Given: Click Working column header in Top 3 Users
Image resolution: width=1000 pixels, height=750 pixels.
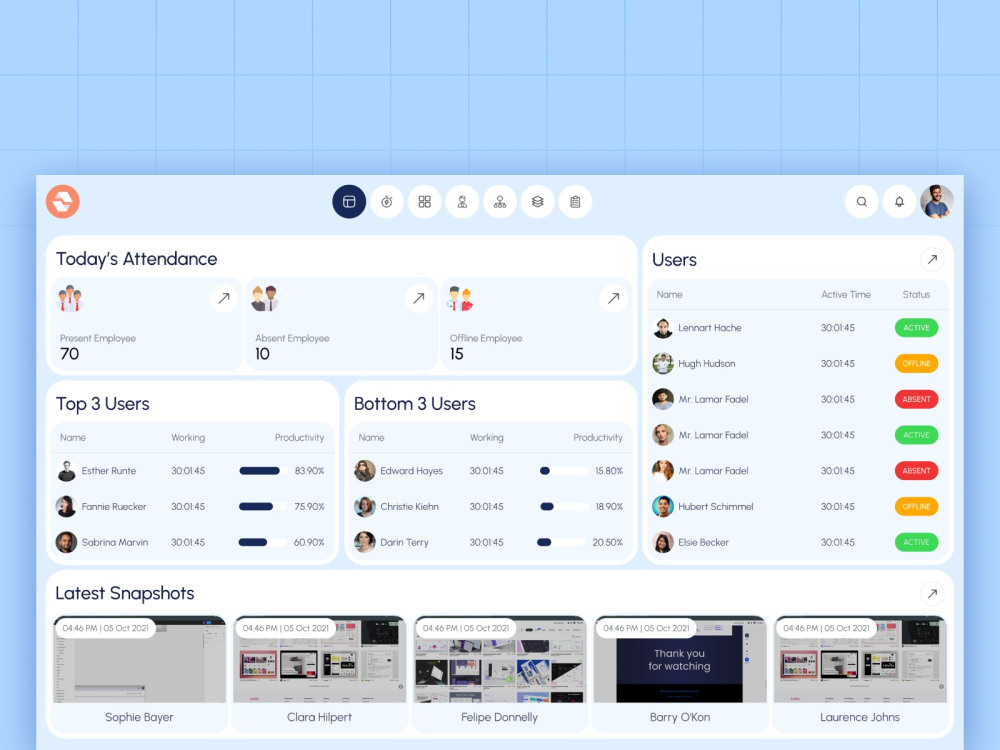Looking at the screenshot, I should click(188, 438).
